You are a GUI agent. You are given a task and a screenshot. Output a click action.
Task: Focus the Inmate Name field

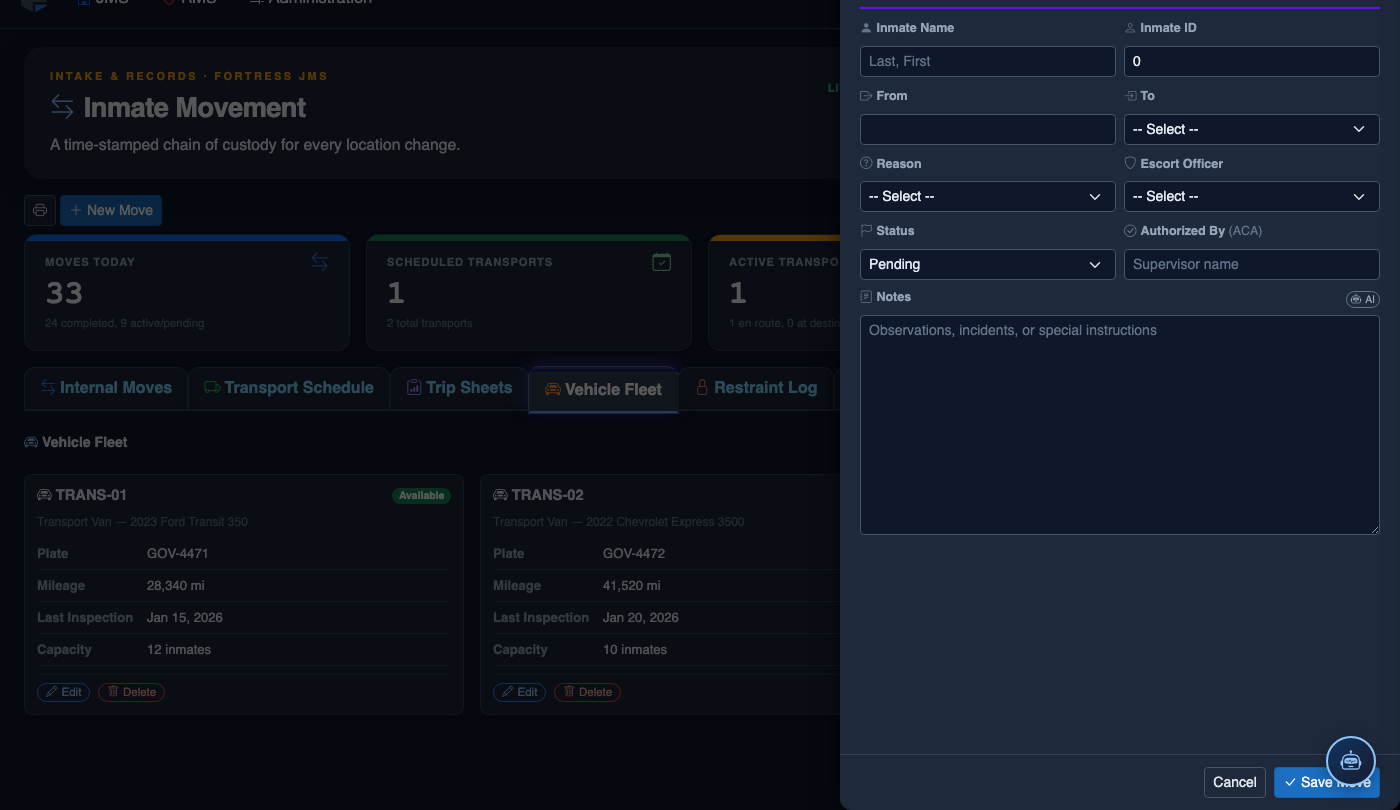pos(988,61)
